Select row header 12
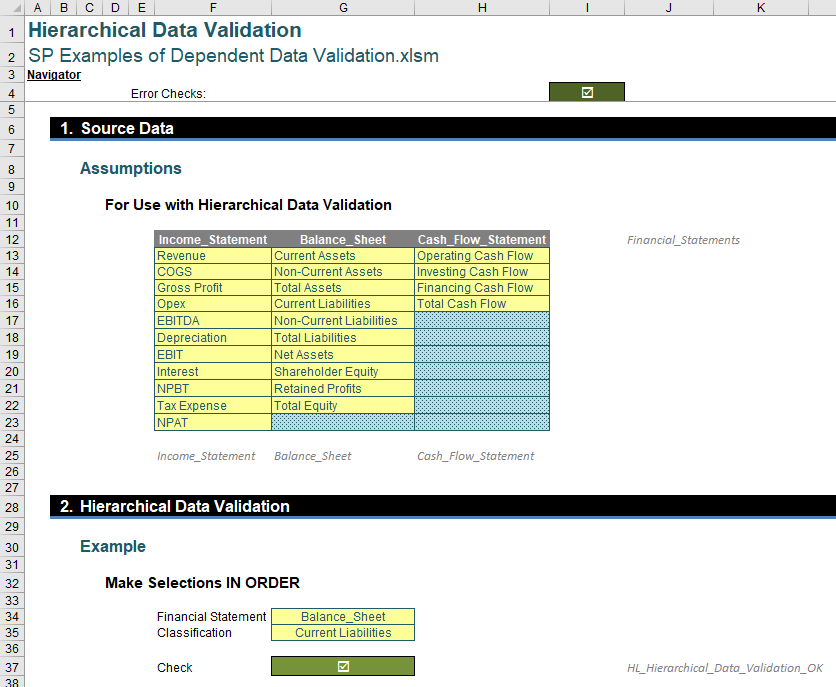The height and width of the screenshot is (687, 836). click(x=11, y=238)
